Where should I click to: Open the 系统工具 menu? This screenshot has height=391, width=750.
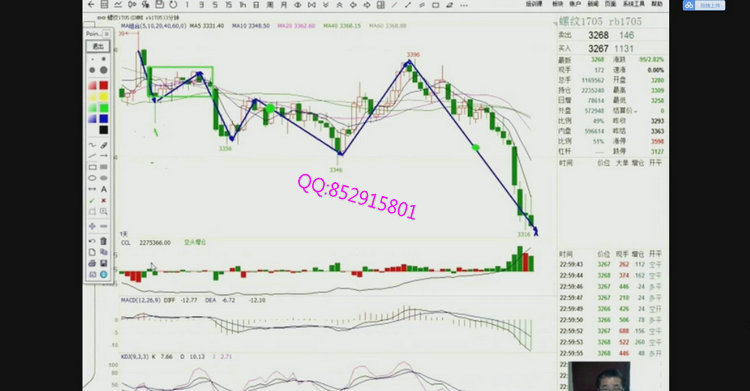point(633,4)
